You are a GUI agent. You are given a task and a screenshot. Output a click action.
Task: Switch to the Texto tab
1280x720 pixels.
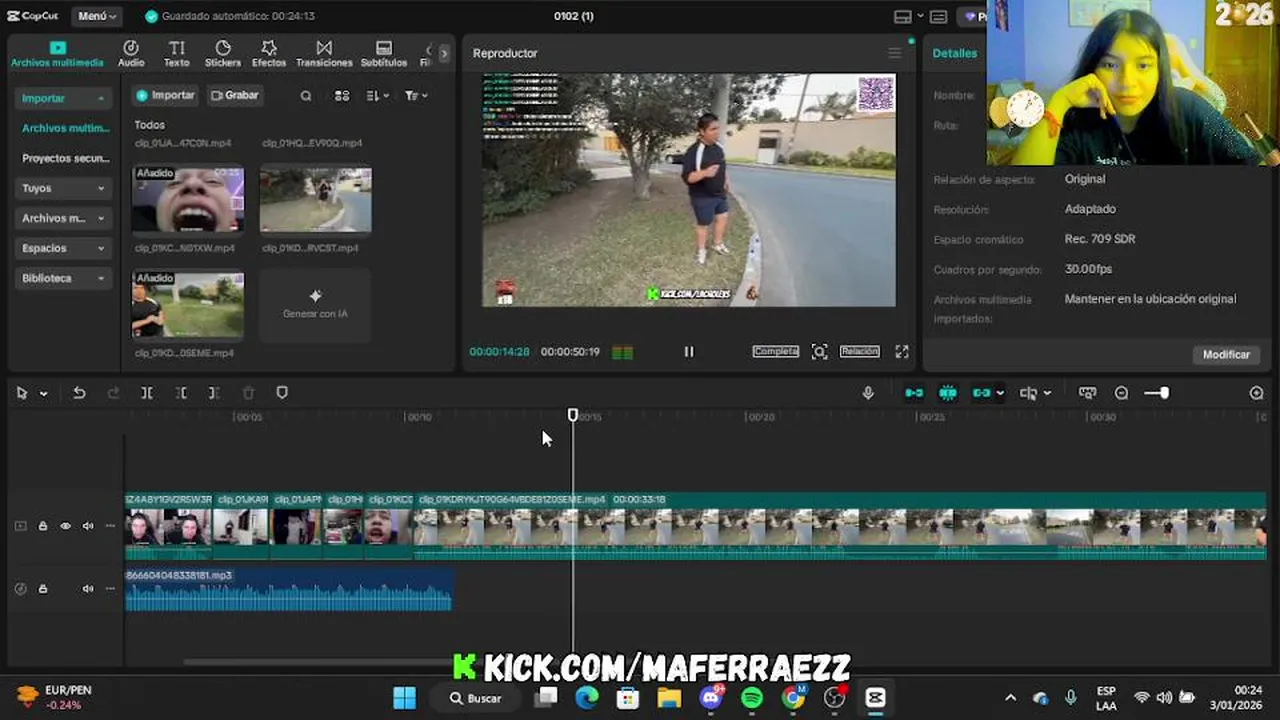click(177, 54)
